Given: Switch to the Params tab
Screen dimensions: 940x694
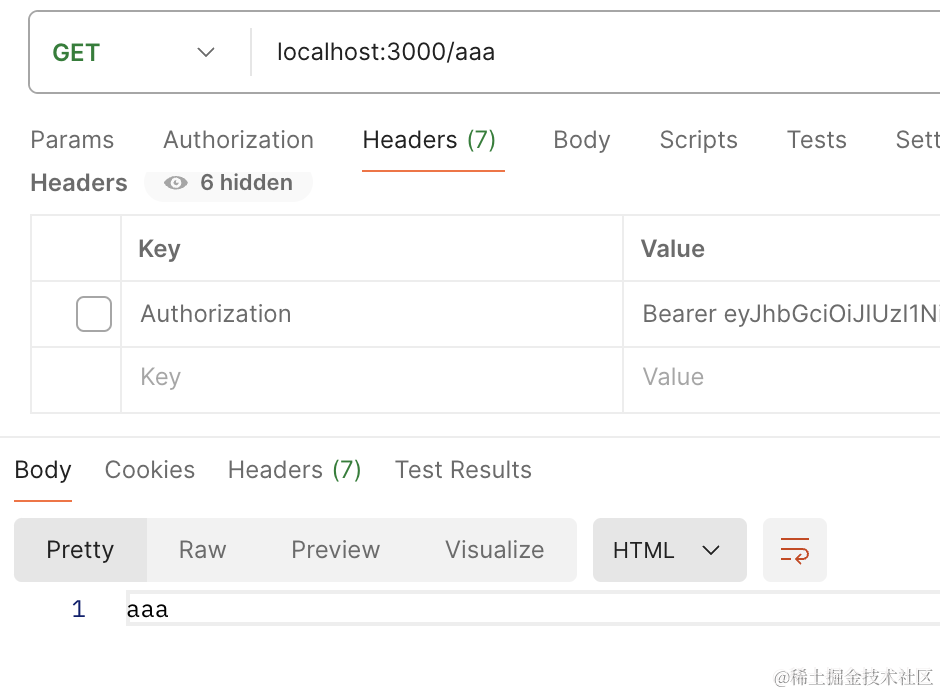Looking at the screenshot, I should [x=72, y=140].
